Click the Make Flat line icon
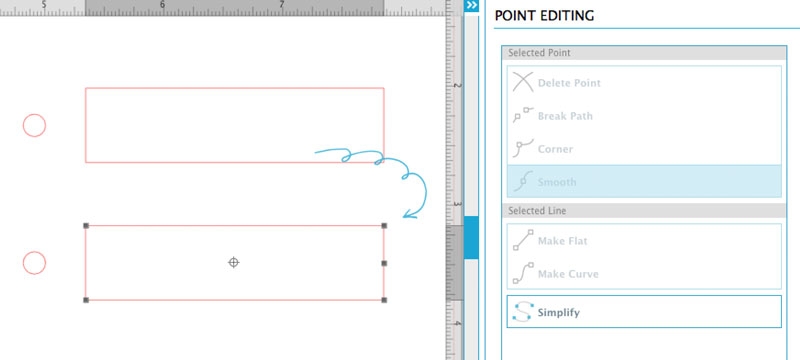800x360 pixels. point(523,240)
